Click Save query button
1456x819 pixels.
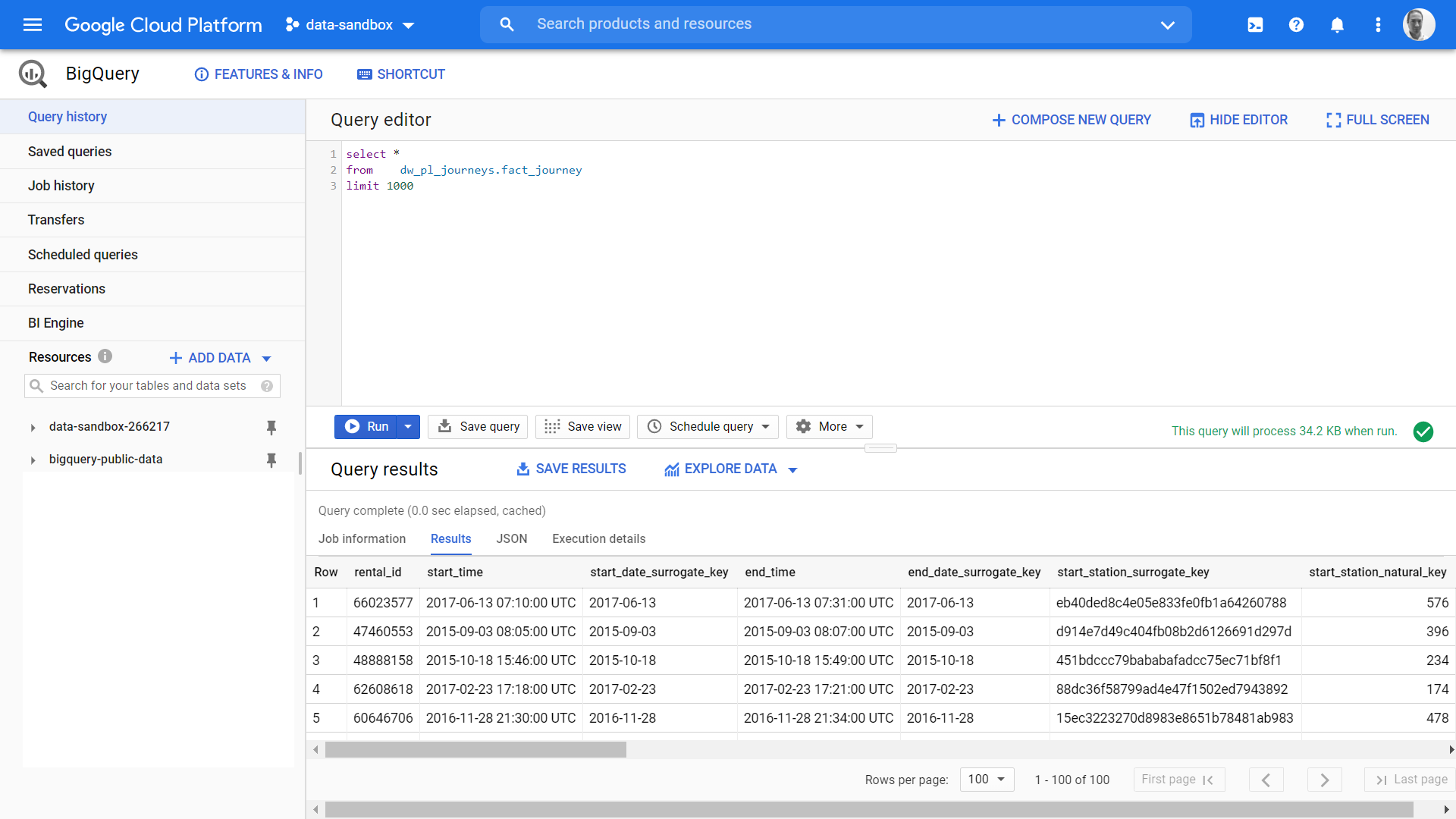pyautogui.click(x=478, y=426)
